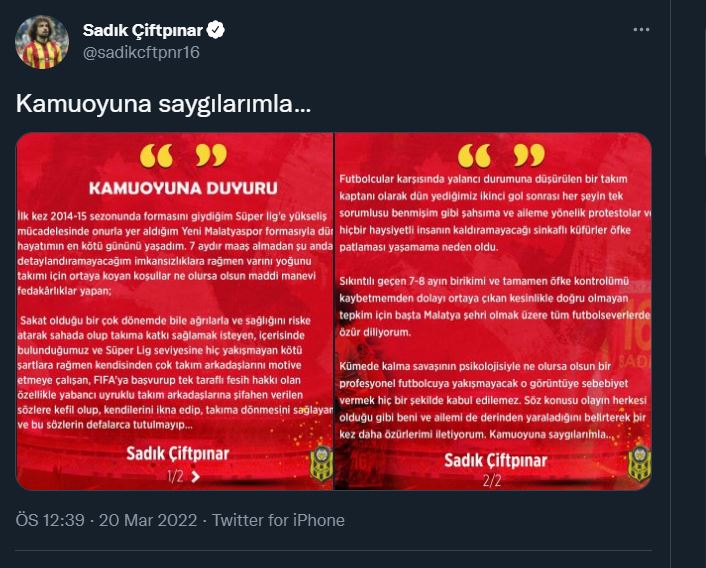Click the arrow next to 1/2 indicator
Screen dimensions: 706x568
point(195,477)
